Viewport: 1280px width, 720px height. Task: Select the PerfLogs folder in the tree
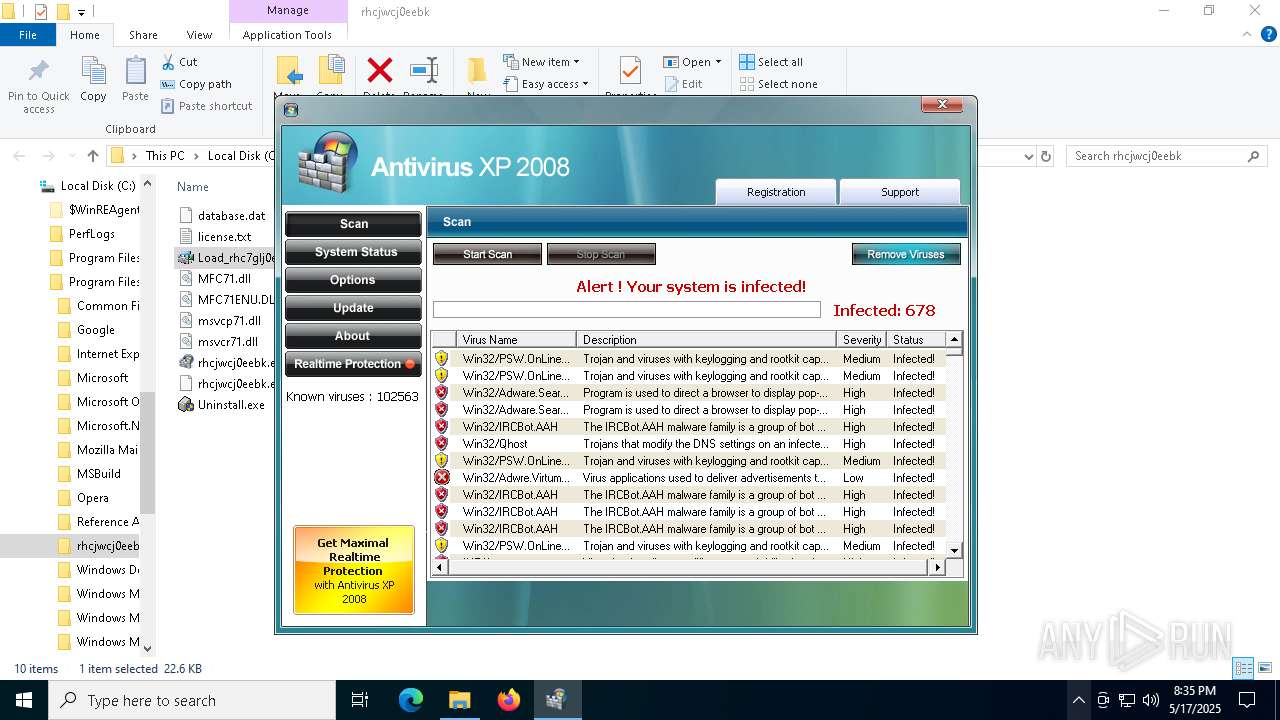[x=92, y=234]
